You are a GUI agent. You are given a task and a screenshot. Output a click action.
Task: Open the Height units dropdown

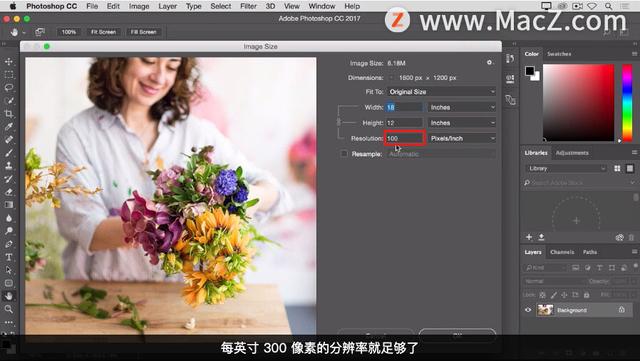point(462,123)
